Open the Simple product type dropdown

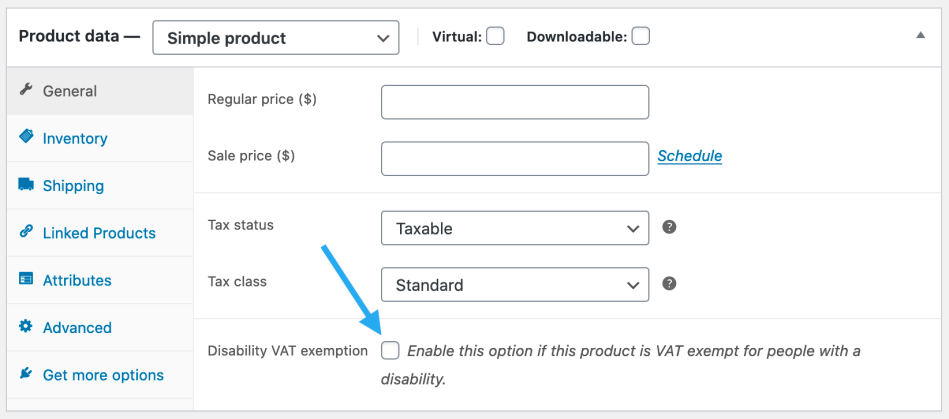pyautogui.click(x=276, y=38)
